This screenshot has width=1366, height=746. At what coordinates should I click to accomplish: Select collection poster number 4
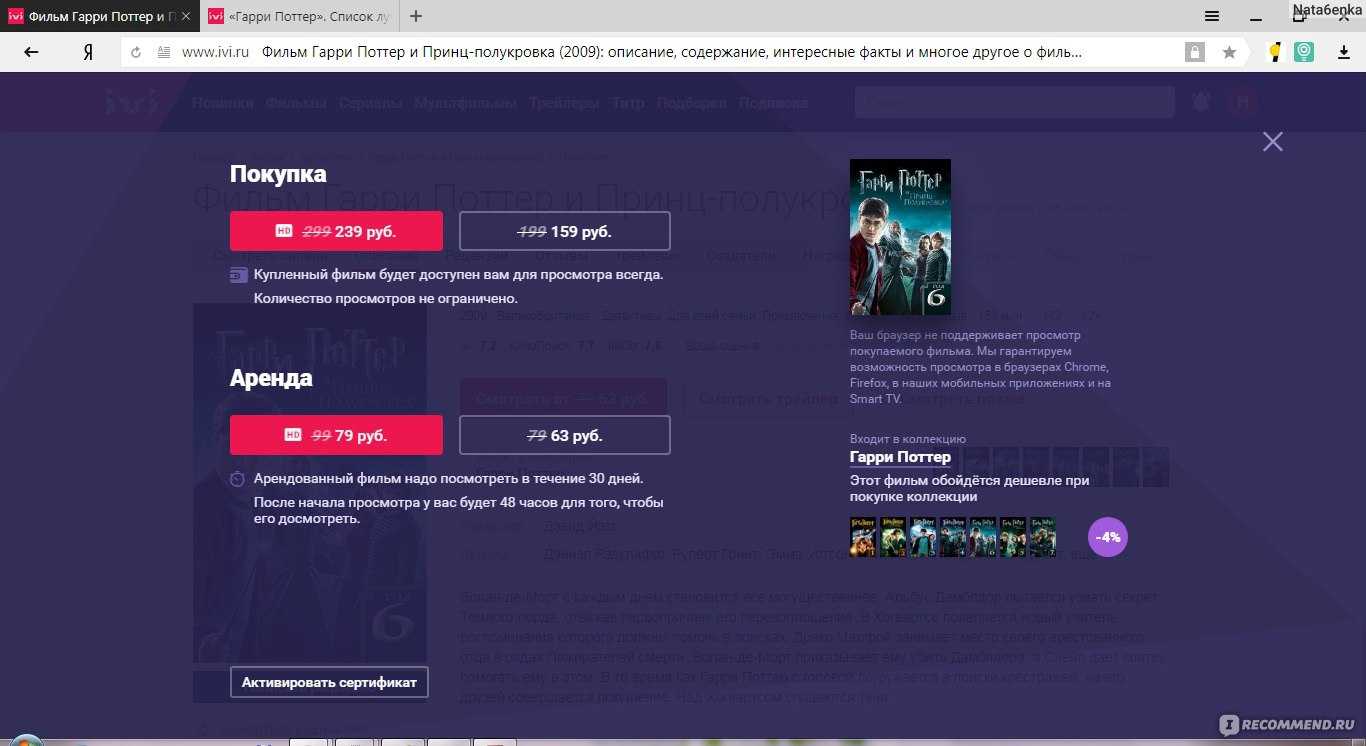point(953,536)
